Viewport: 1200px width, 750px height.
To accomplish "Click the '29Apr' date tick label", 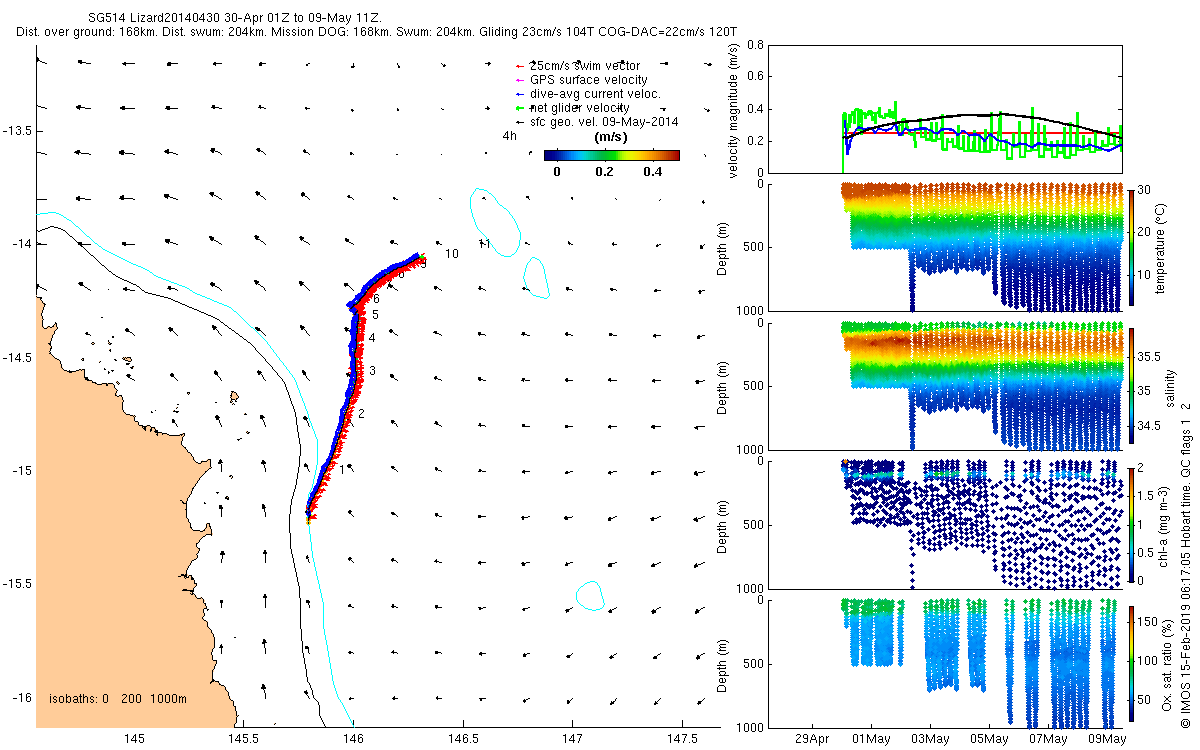I will (x=812, y=739).
